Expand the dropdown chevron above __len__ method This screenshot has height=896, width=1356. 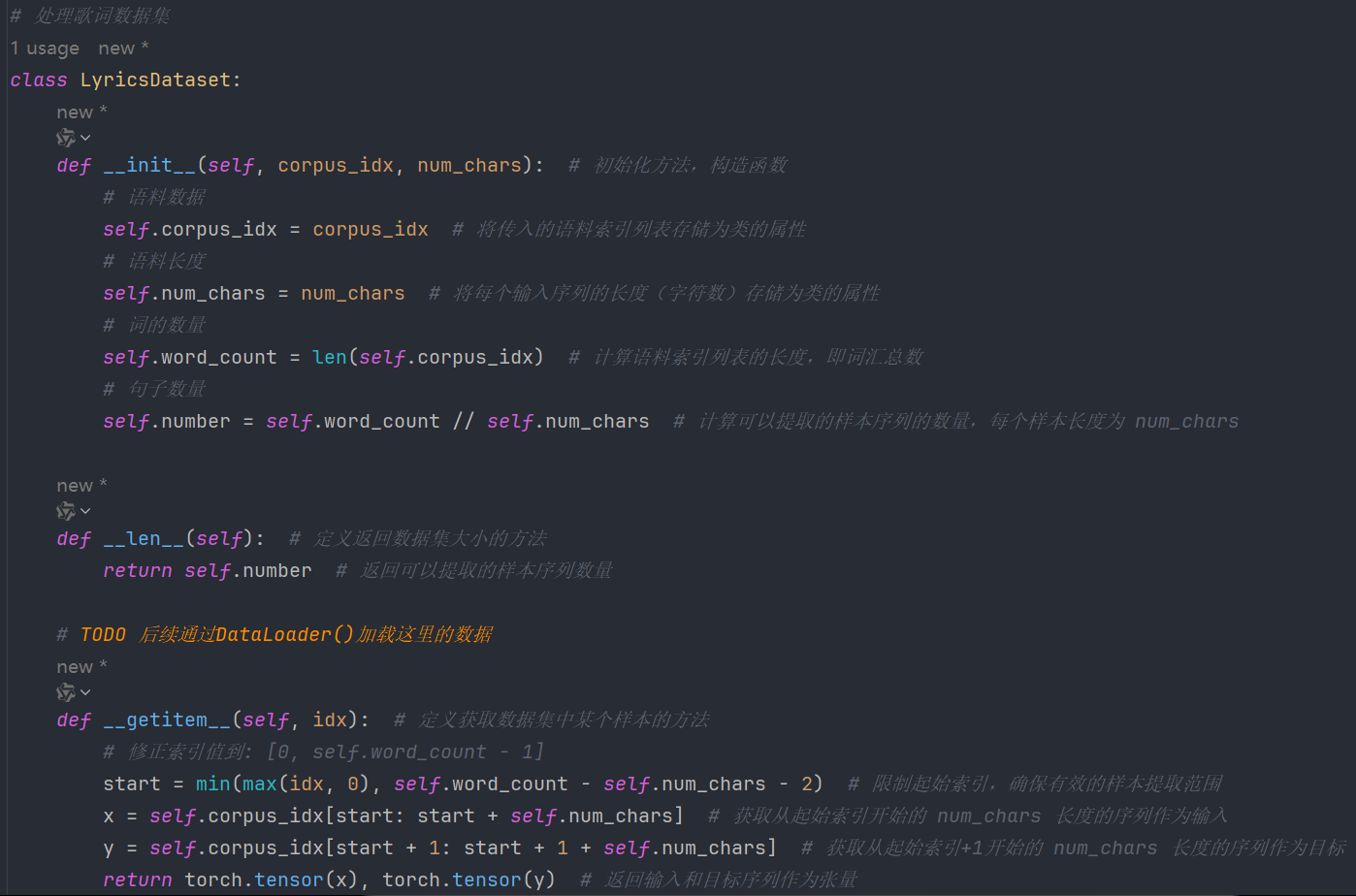tap(85, 512)
